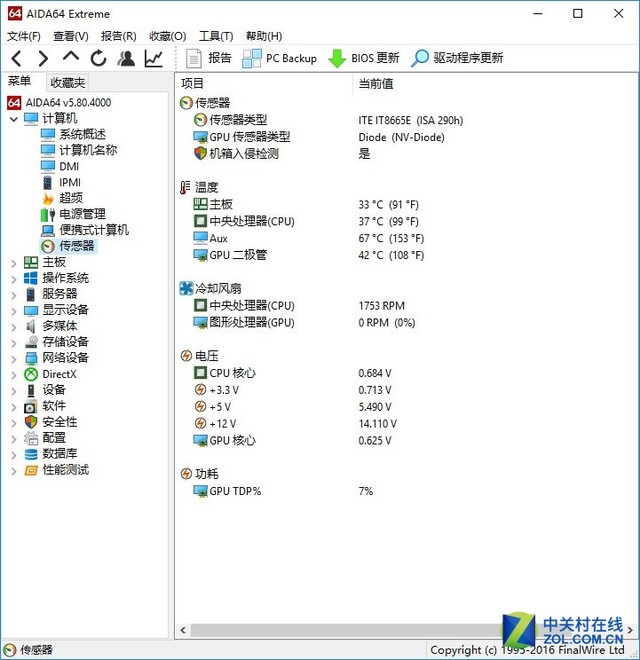Viewport: 640px width, 660px height.
Task: Open the 报告(R) menu
Action: 119,36
